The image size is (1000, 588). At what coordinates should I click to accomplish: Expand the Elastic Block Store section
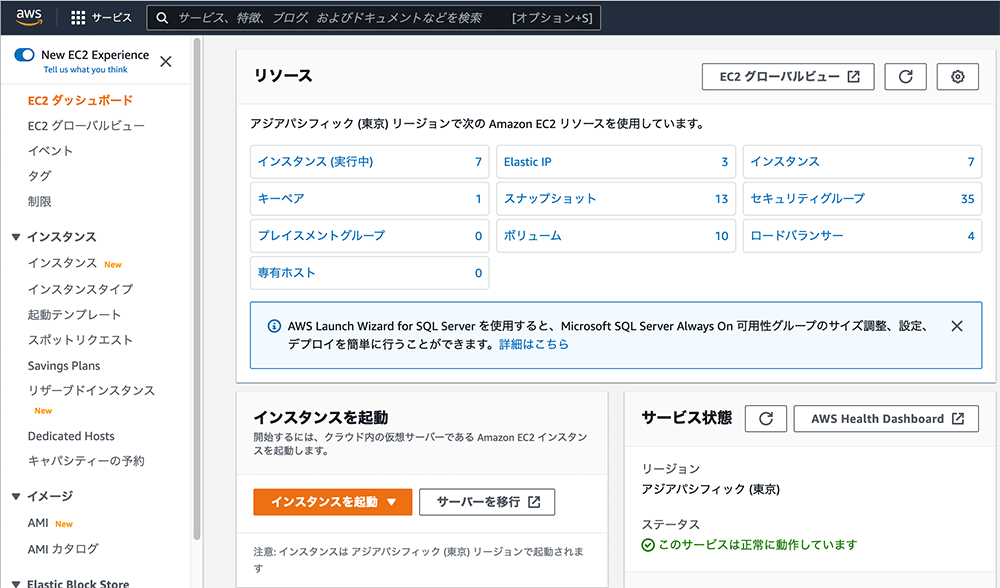pyautogui.click(x=16, y=584)
